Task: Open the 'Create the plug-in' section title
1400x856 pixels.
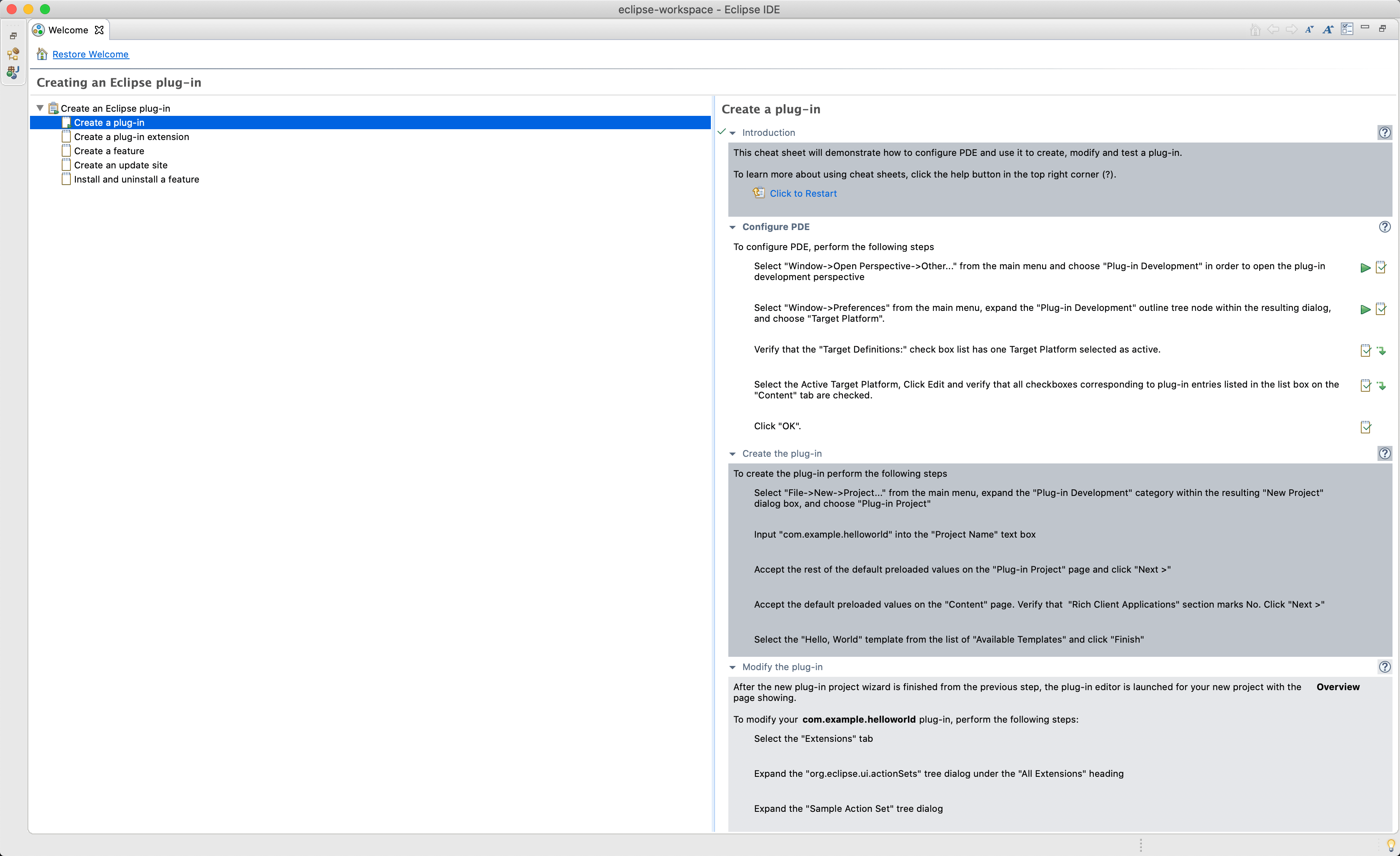Action: [x=782, y=453]
